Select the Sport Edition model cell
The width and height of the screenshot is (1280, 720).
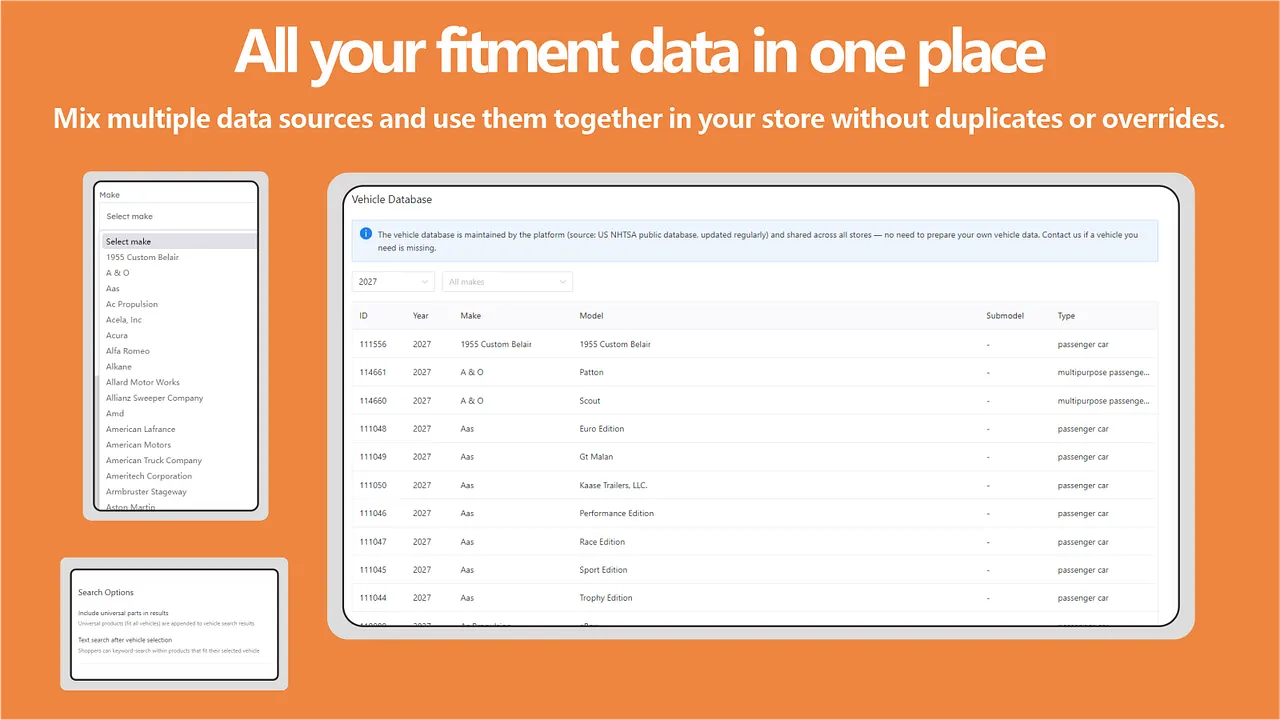click(x=604, y=570)
